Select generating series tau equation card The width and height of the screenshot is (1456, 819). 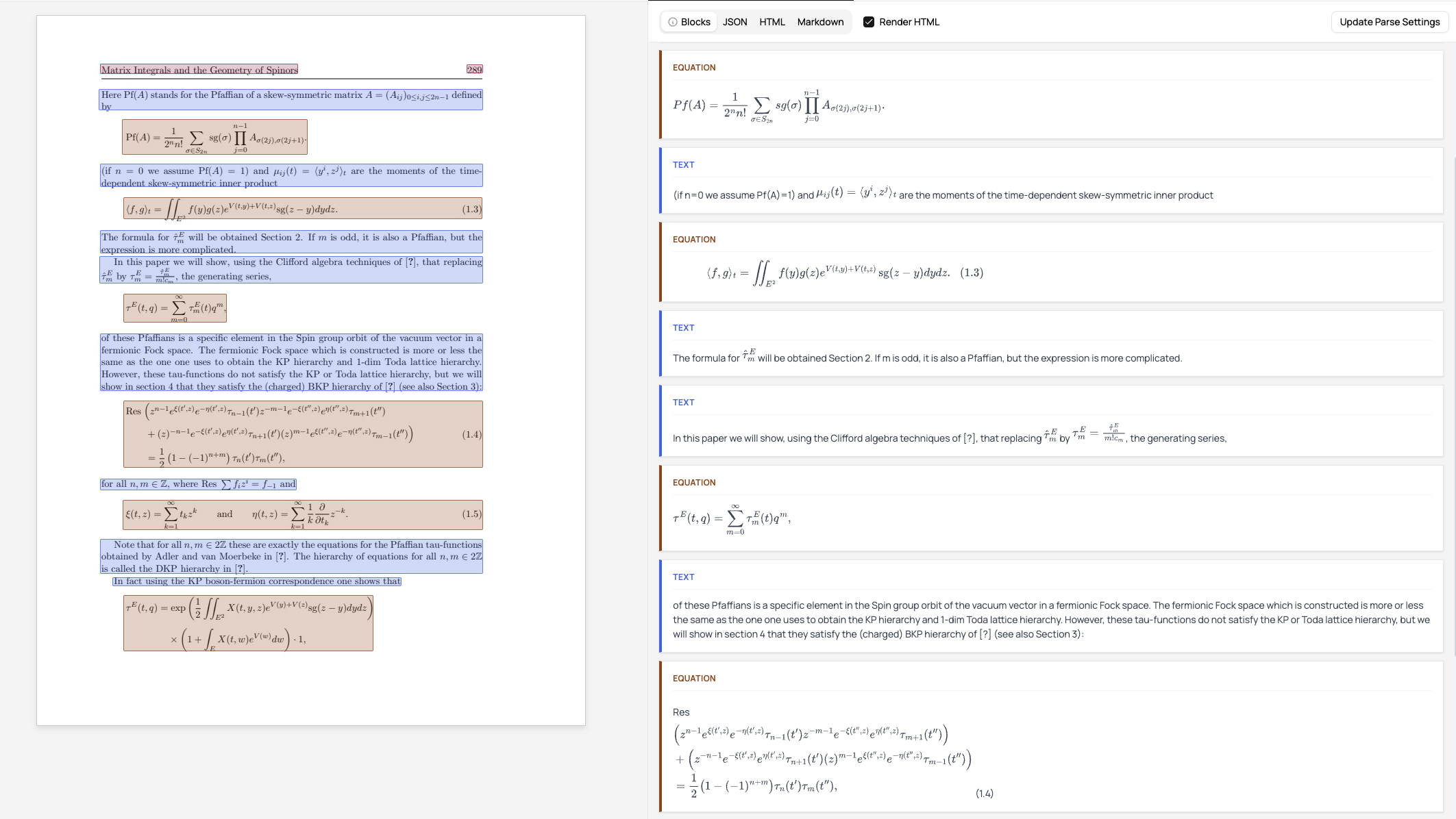[1051, 508]
